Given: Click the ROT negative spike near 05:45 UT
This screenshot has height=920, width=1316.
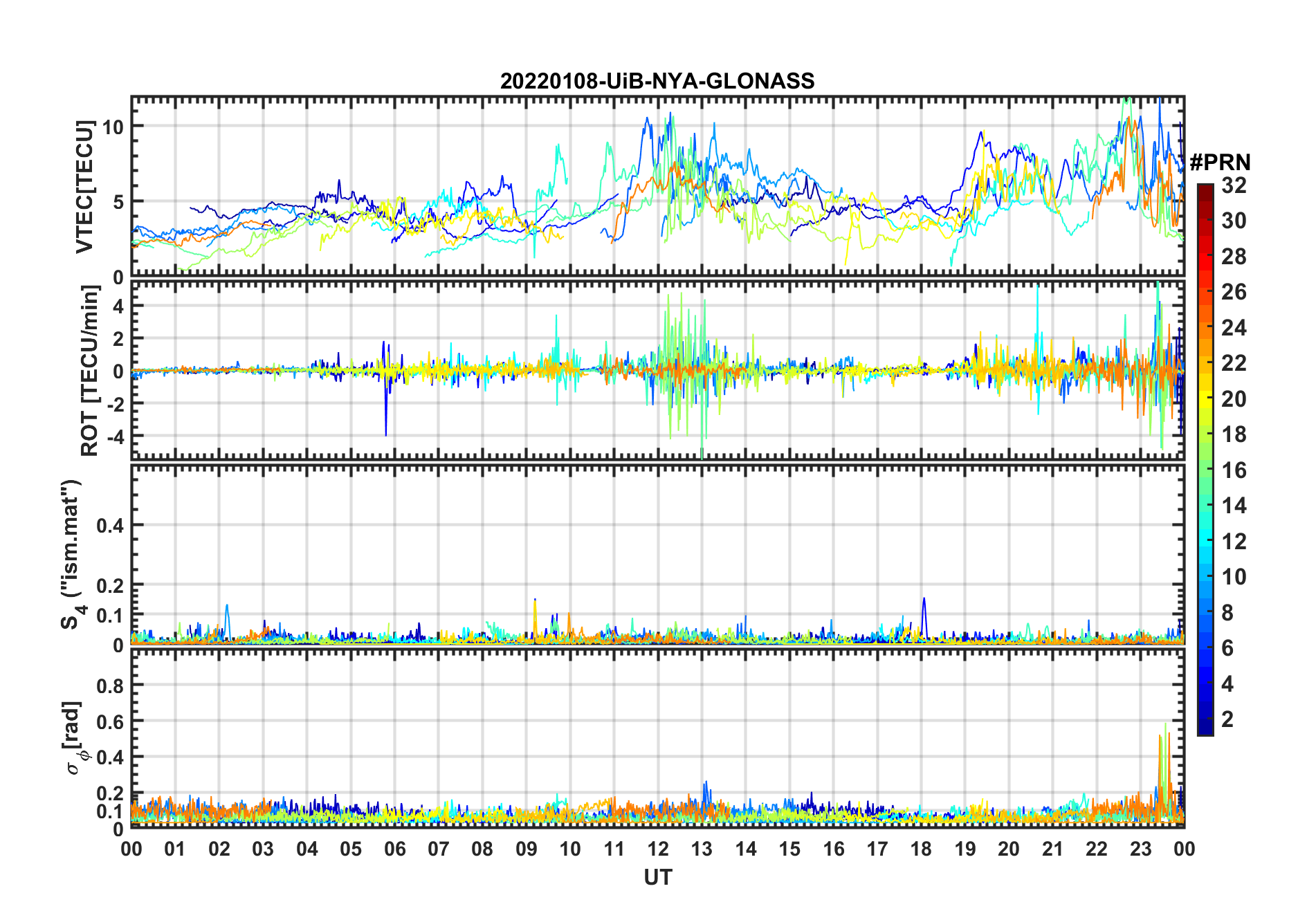Looking at the screenshot, I should pyautogui.click(x=385, y=405).
